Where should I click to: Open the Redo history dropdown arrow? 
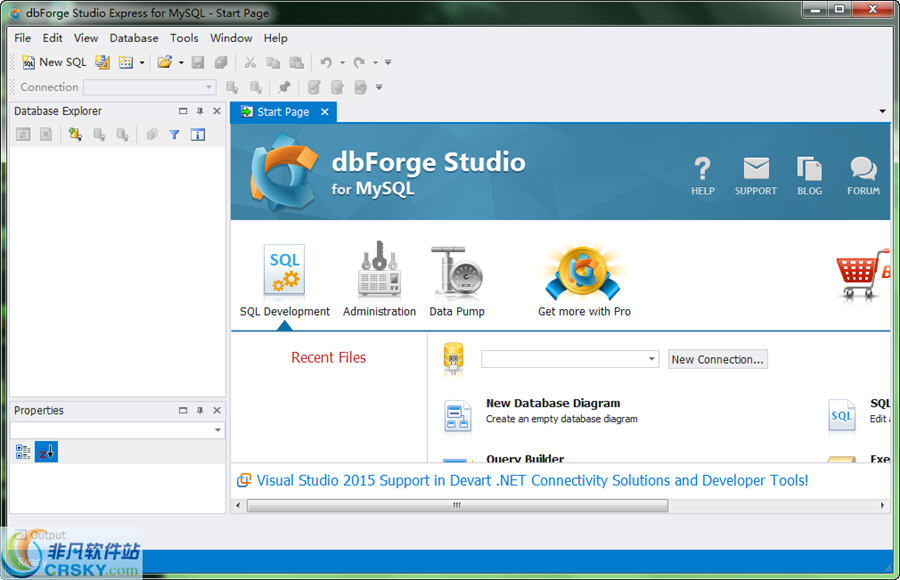click(375, 62)
